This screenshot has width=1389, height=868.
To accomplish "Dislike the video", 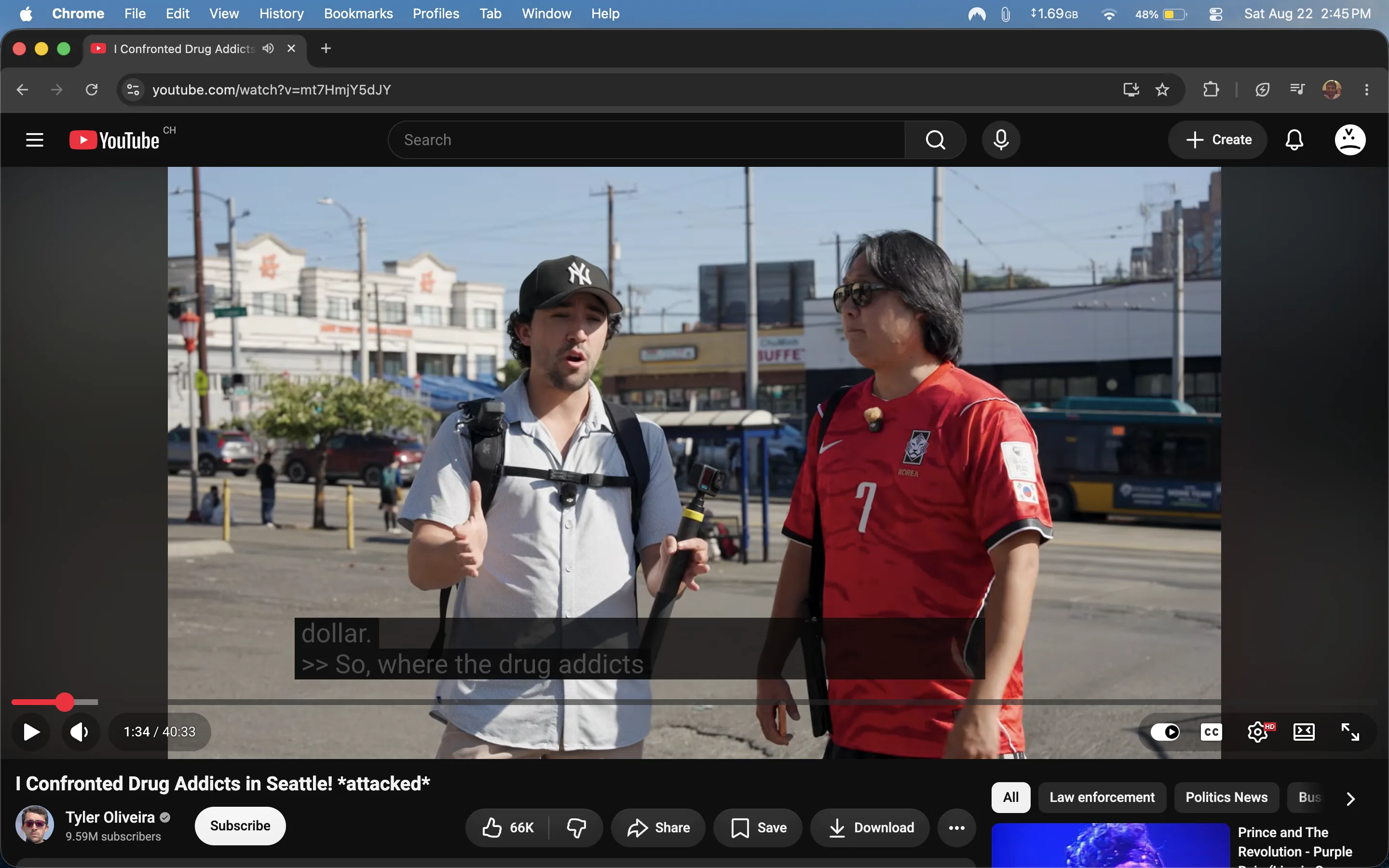I will tap(576, 827).
